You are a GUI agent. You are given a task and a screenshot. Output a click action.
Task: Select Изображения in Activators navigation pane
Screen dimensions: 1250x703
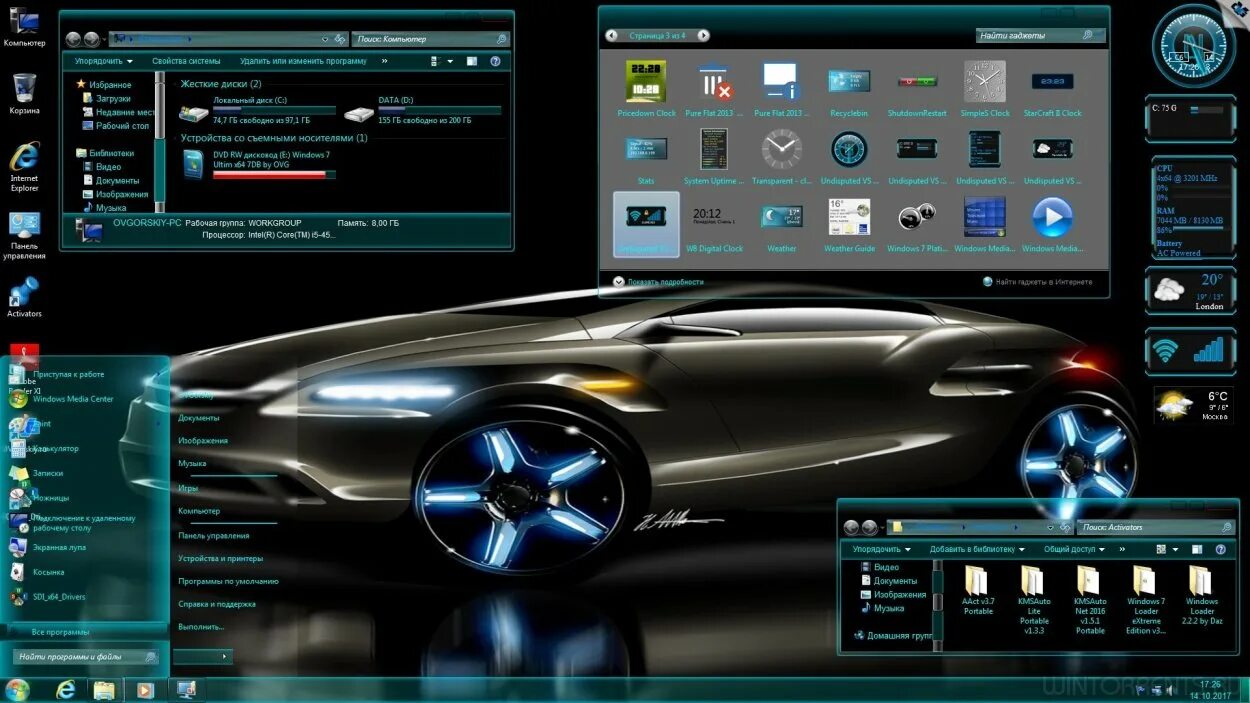click(x=892, y=594)
